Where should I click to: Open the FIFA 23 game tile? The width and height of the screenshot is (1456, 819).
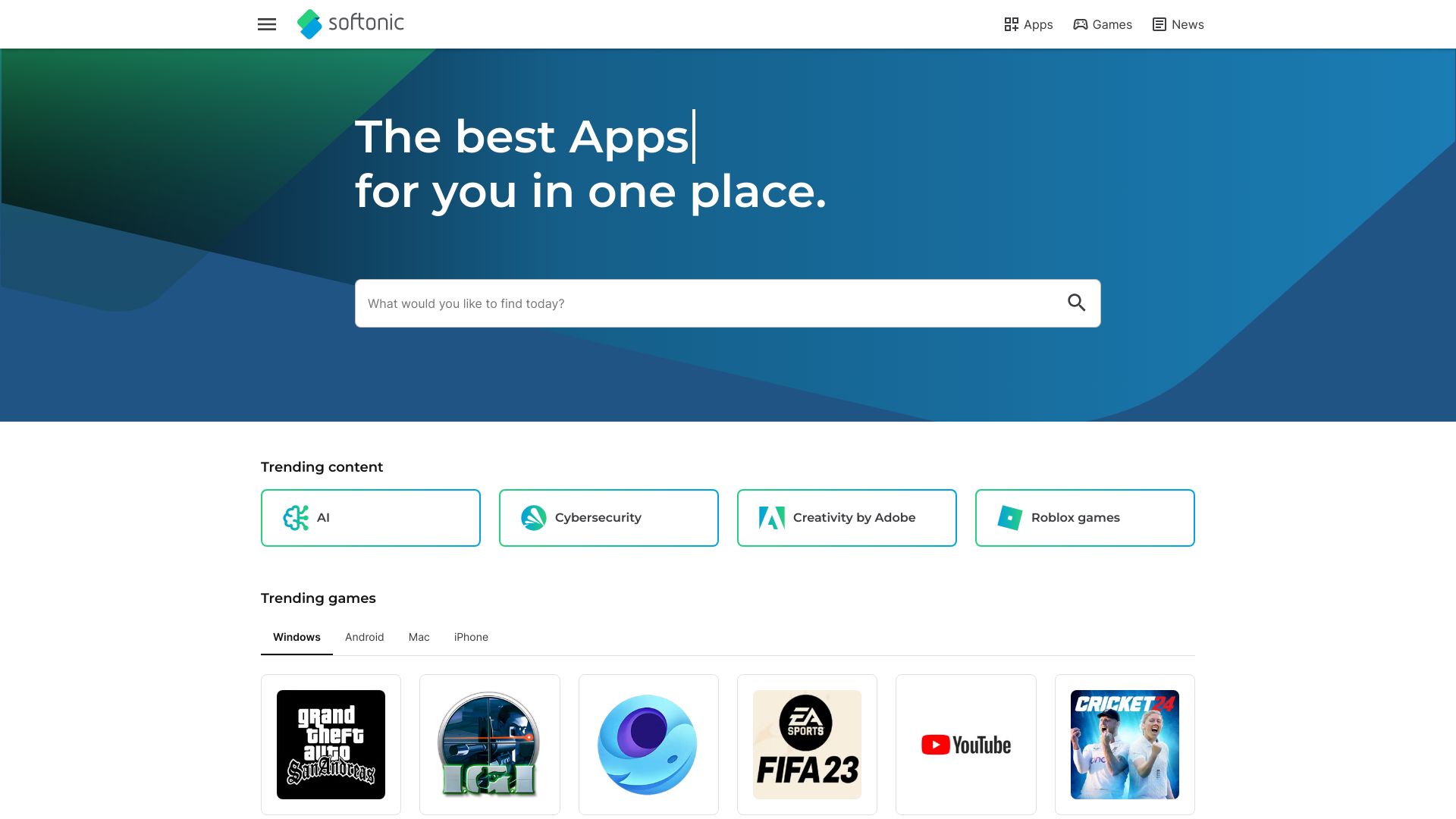[x=807, y=745]
